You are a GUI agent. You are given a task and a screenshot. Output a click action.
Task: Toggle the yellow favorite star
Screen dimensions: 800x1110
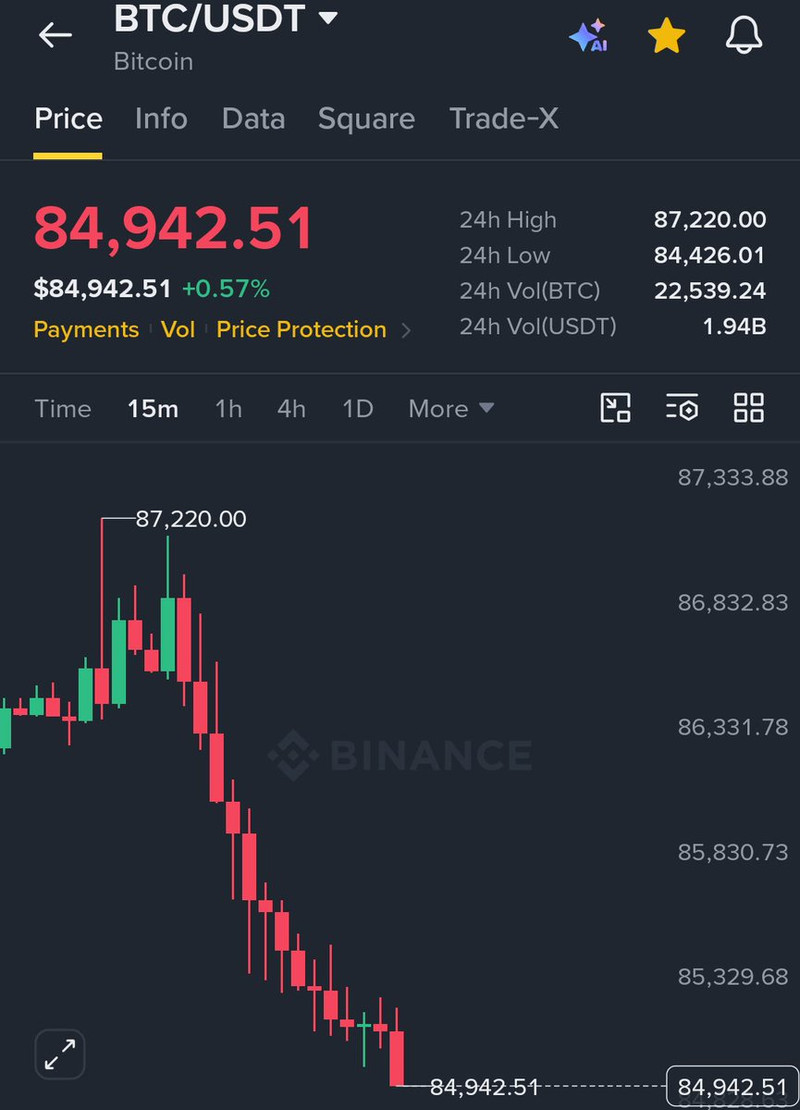click(x=666, y=36)
